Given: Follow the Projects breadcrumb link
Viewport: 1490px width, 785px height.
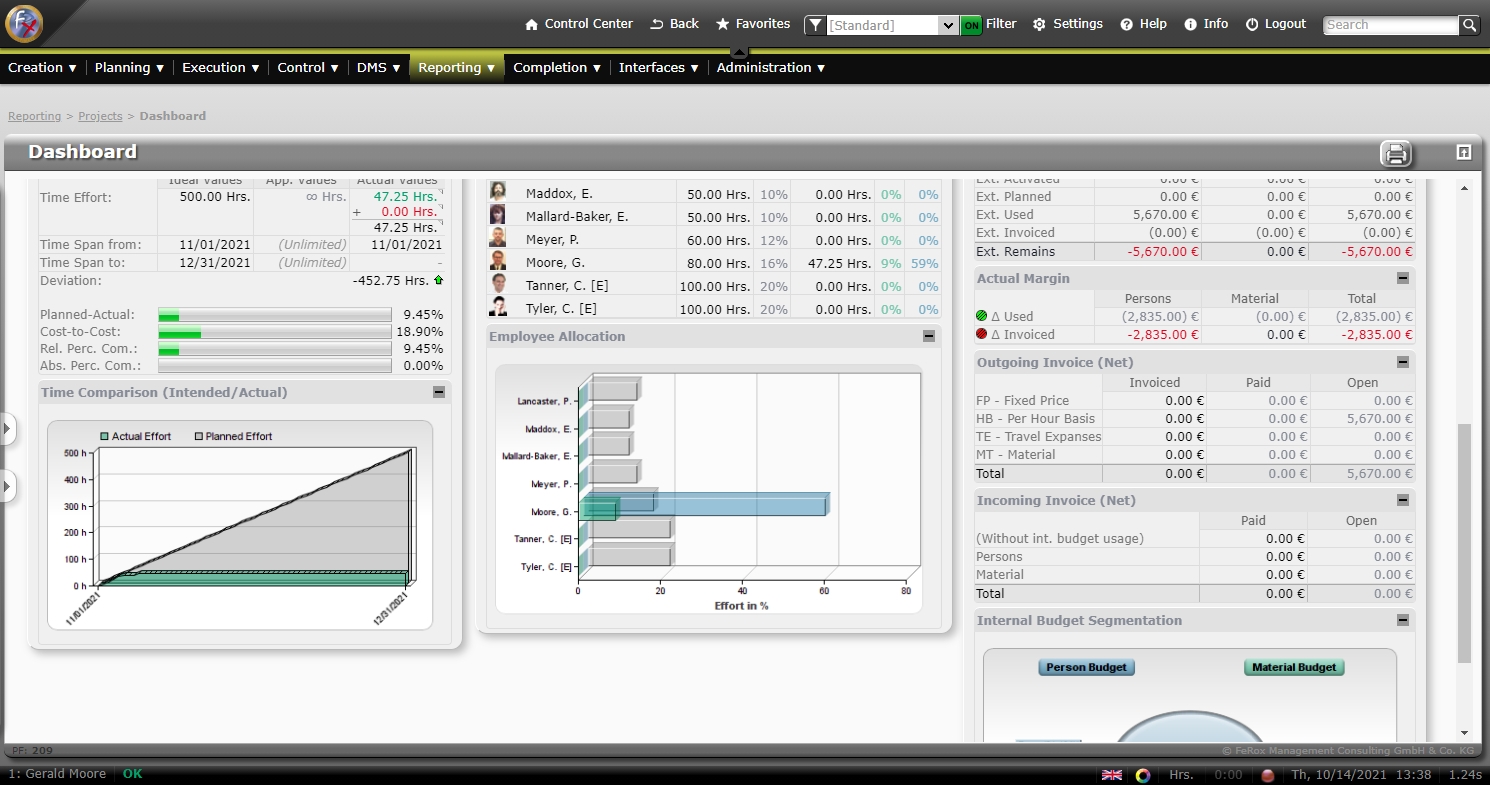Looking at the screenshot, I should click(100, 116).
